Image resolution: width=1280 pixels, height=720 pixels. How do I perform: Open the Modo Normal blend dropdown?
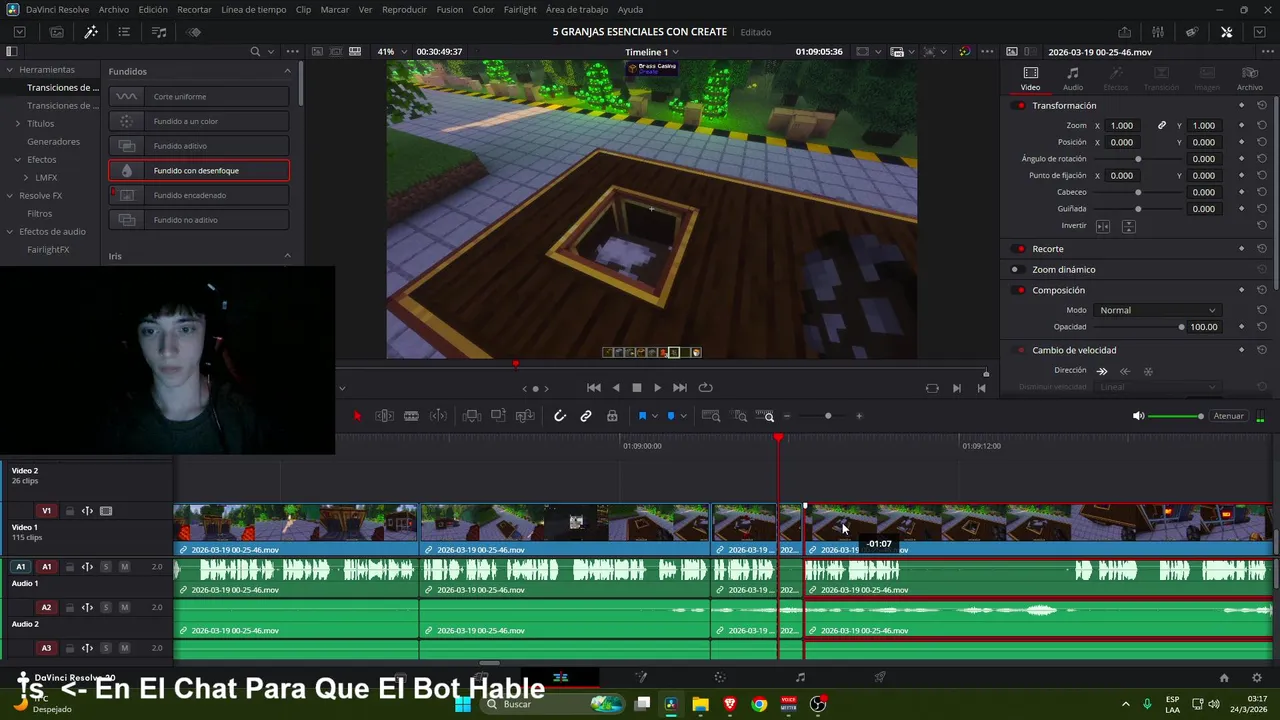tap(1157, 310)
